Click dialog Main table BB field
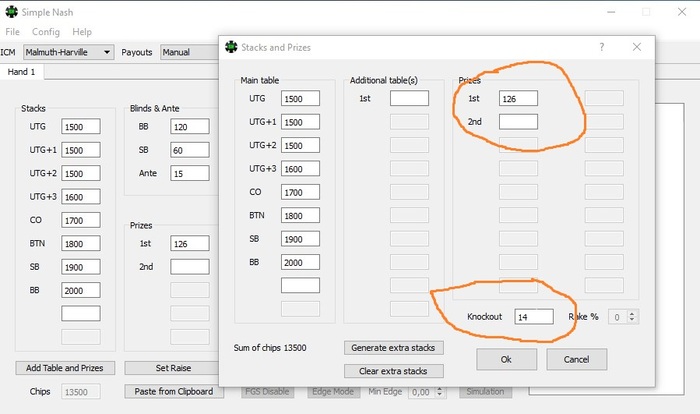This screenshot has height=414, width=700. (x=300, y=262)
